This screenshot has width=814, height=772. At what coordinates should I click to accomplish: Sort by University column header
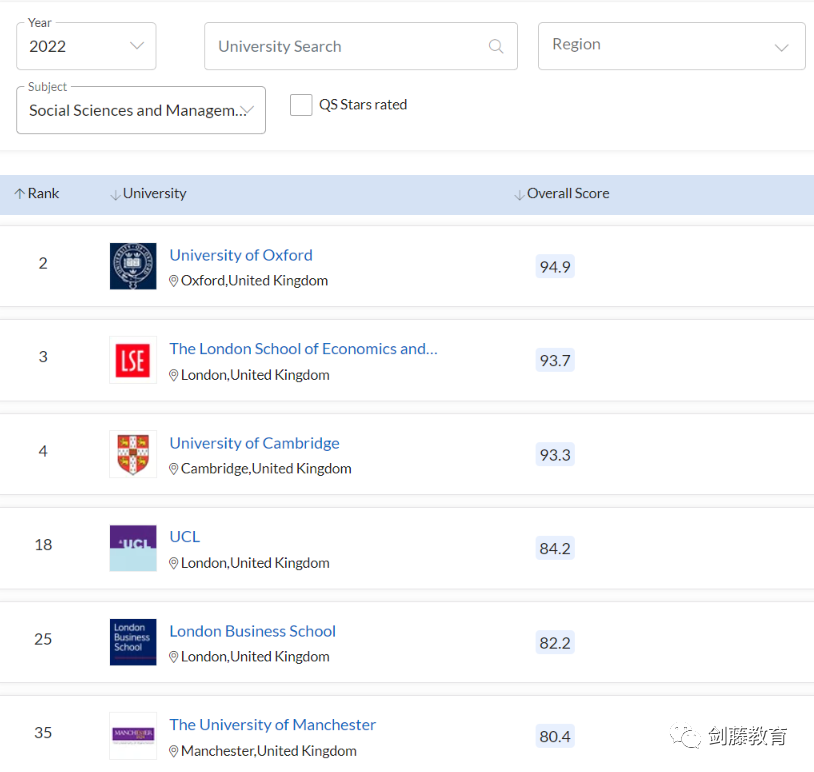154,193
